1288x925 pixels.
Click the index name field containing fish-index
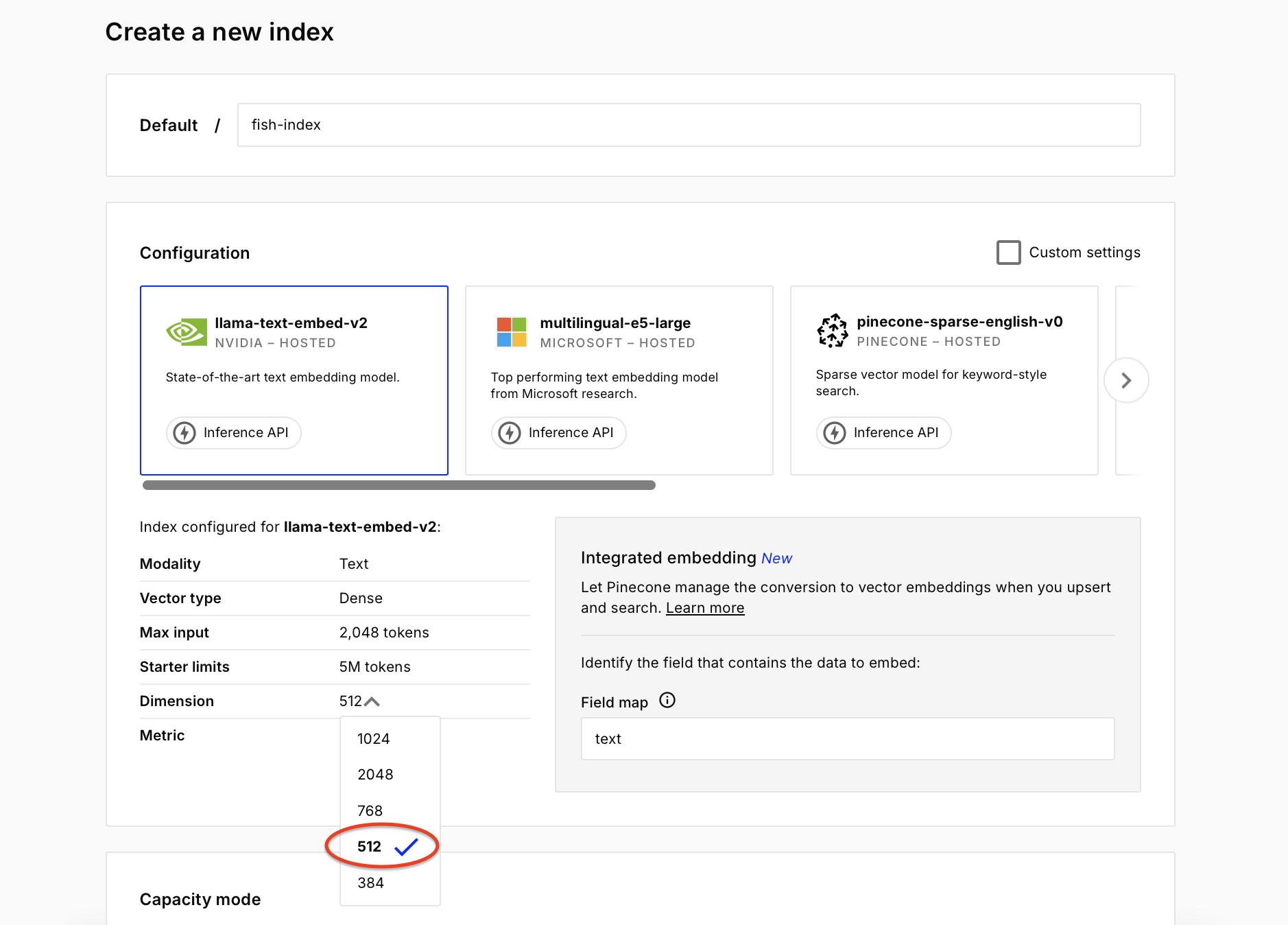click(x=689, y=125)
